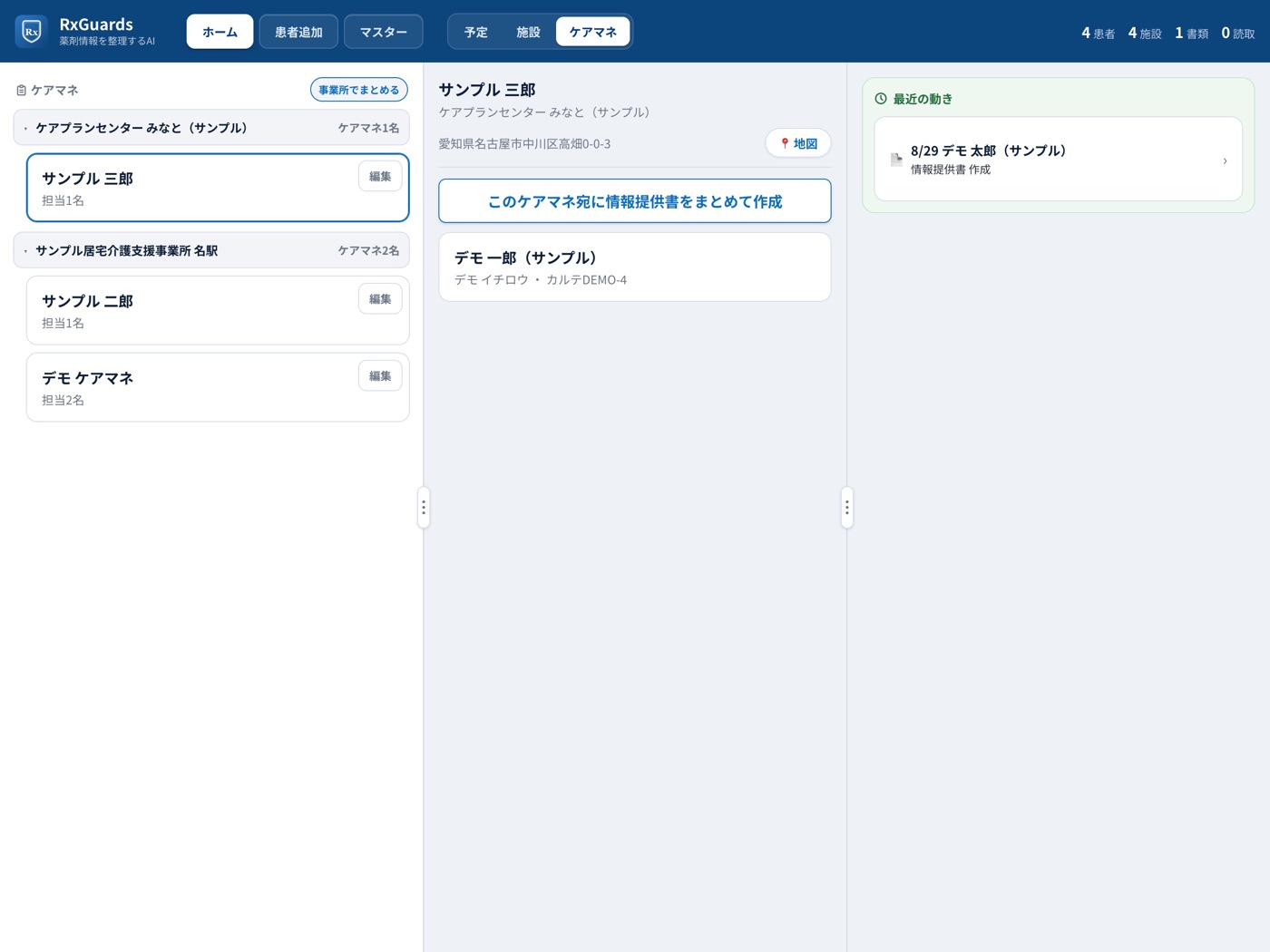Click the ケアマネ1名 count label
Image resolution: width=1270 pixels, height=952 pixels.
(x=368, y=128)
